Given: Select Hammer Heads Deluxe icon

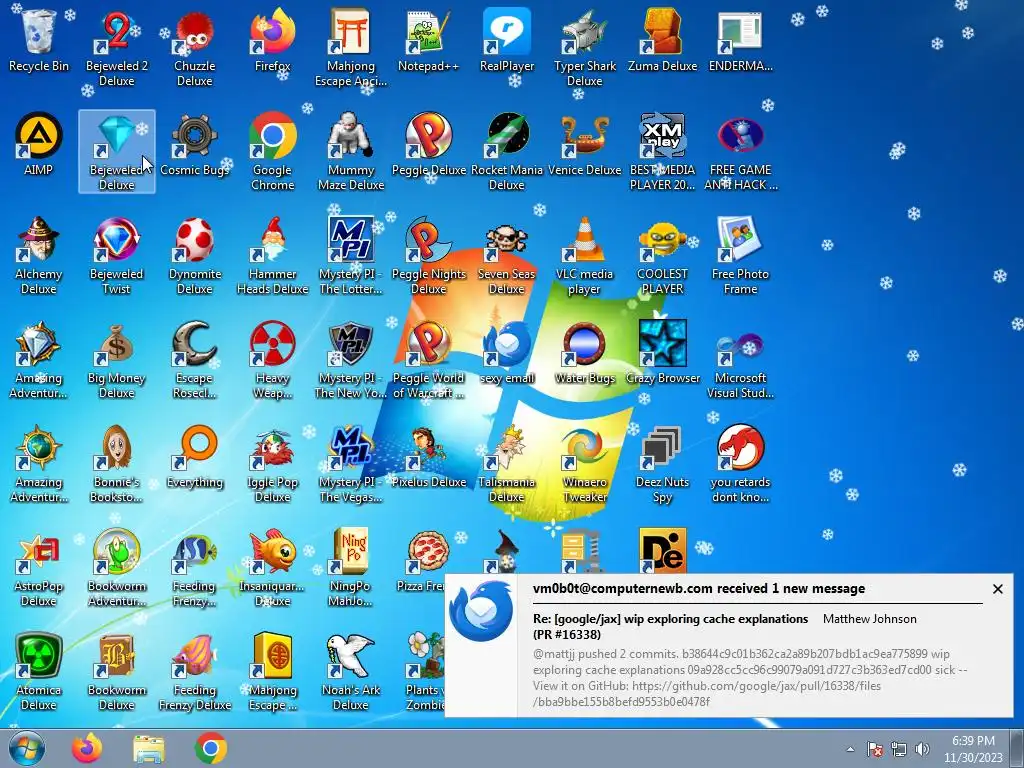Looking at the screenshot, I should (272, 255).
